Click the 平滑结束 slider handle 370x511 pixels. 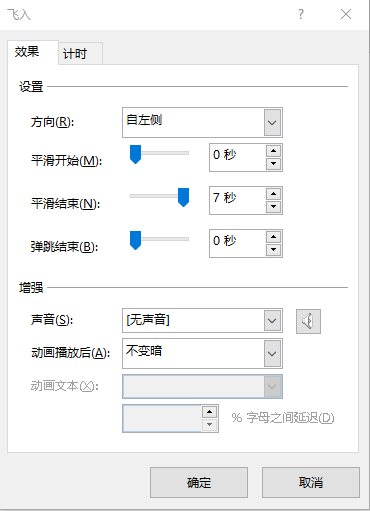(x=183, y=197)
